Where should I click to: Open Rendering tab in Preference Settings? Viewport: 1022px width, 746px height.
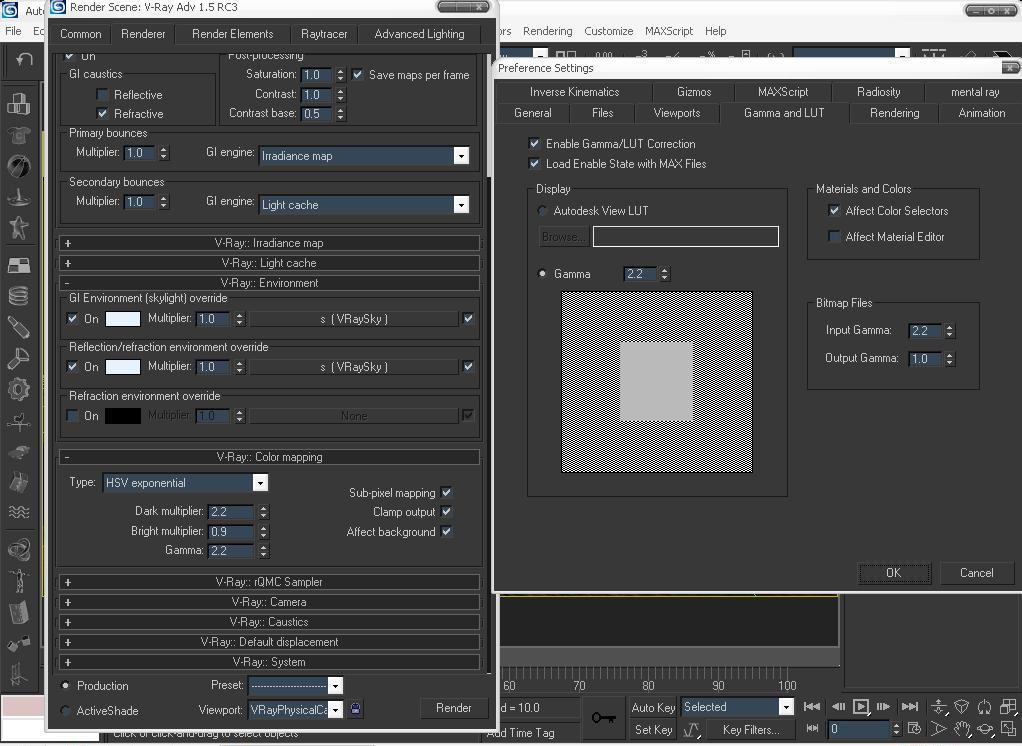[894, 113]
